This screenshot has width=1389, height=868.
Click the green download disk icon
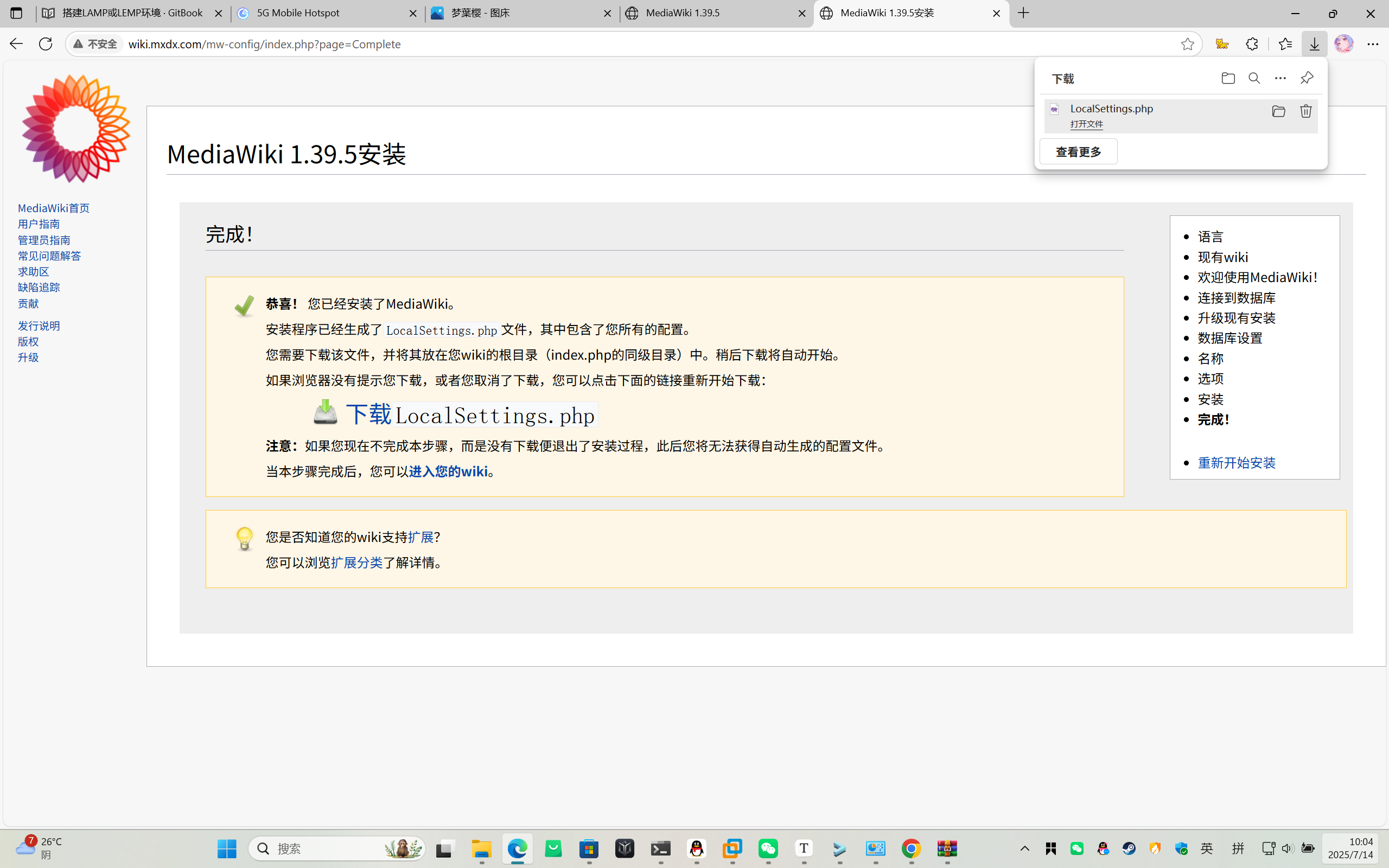pyautogui.click(x=326, y=412)
